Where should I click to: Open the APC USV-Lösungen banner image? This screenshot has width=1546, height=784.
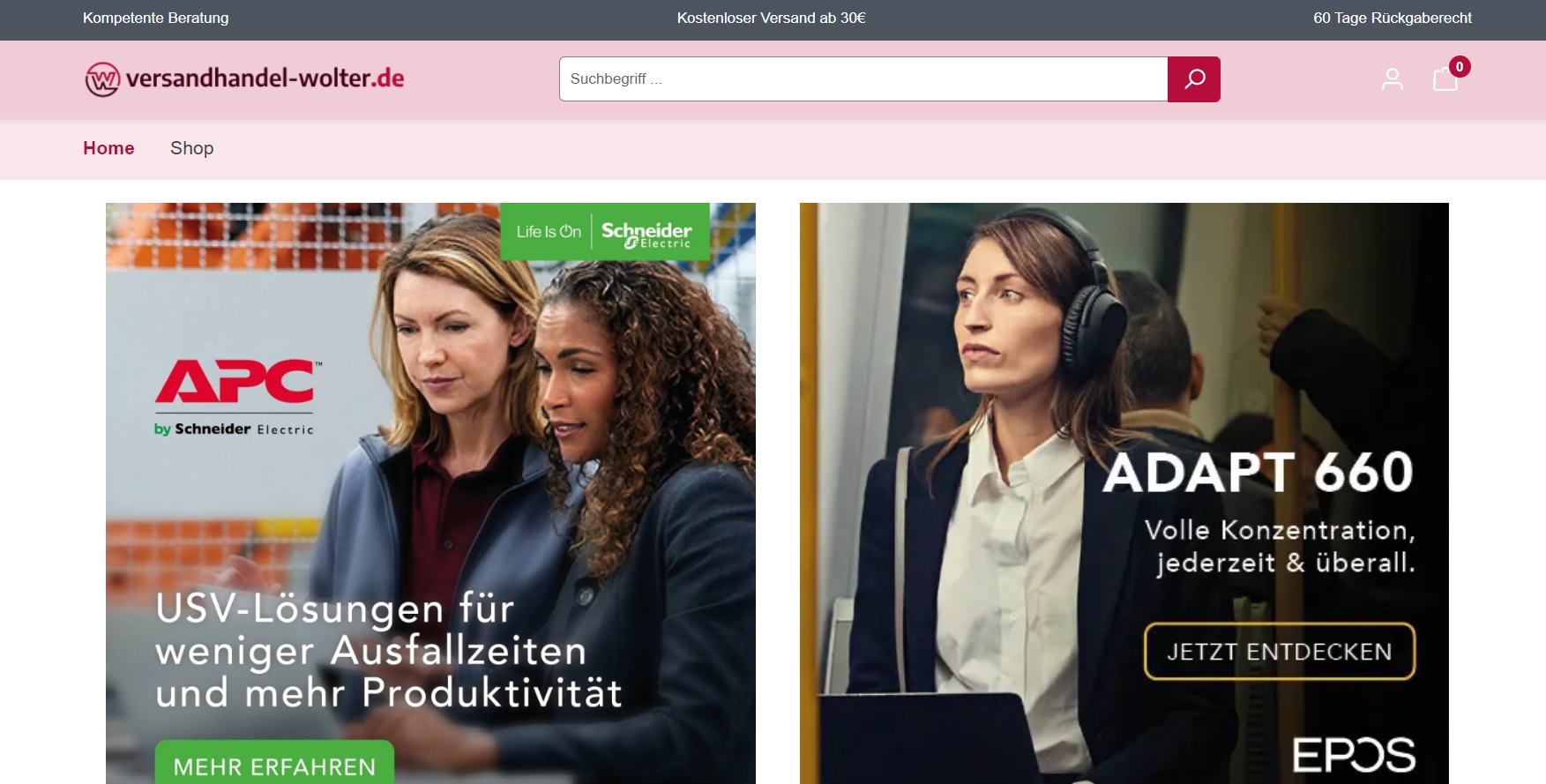[430, 494]
